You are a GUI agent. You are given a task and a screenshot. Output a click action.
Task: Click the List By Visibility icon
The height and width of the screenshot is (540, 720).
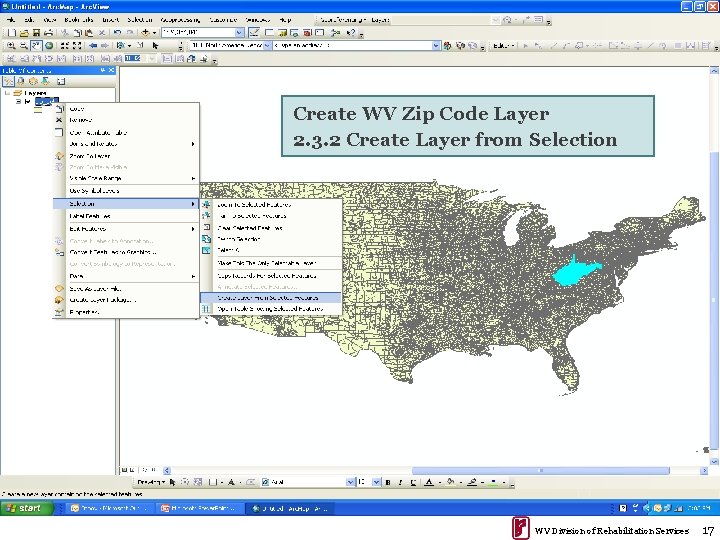(x=33, y=82)
